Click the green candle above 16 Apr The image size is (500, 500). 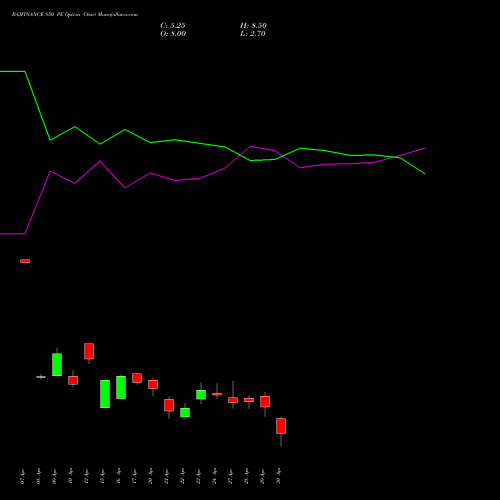(x=121, y=387)
